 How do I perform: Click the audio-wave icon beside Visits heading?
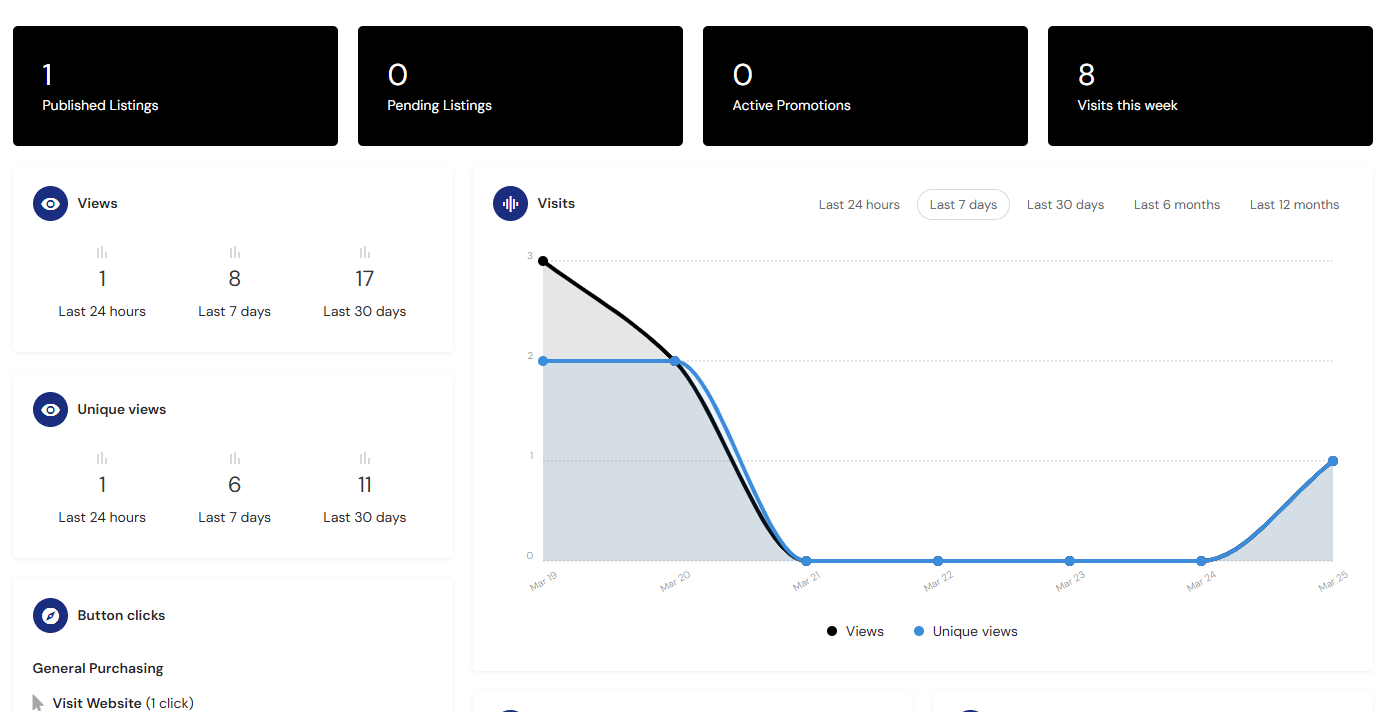click(510, 203)
